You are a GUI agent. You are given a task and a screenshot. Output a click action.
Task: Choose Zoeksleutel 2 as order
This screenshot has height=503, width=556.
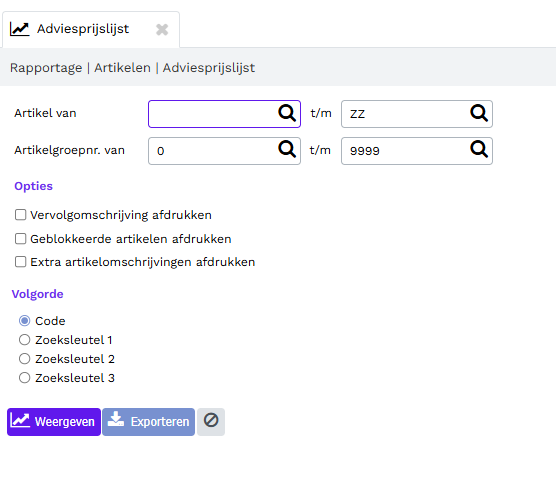pos(24,359)
